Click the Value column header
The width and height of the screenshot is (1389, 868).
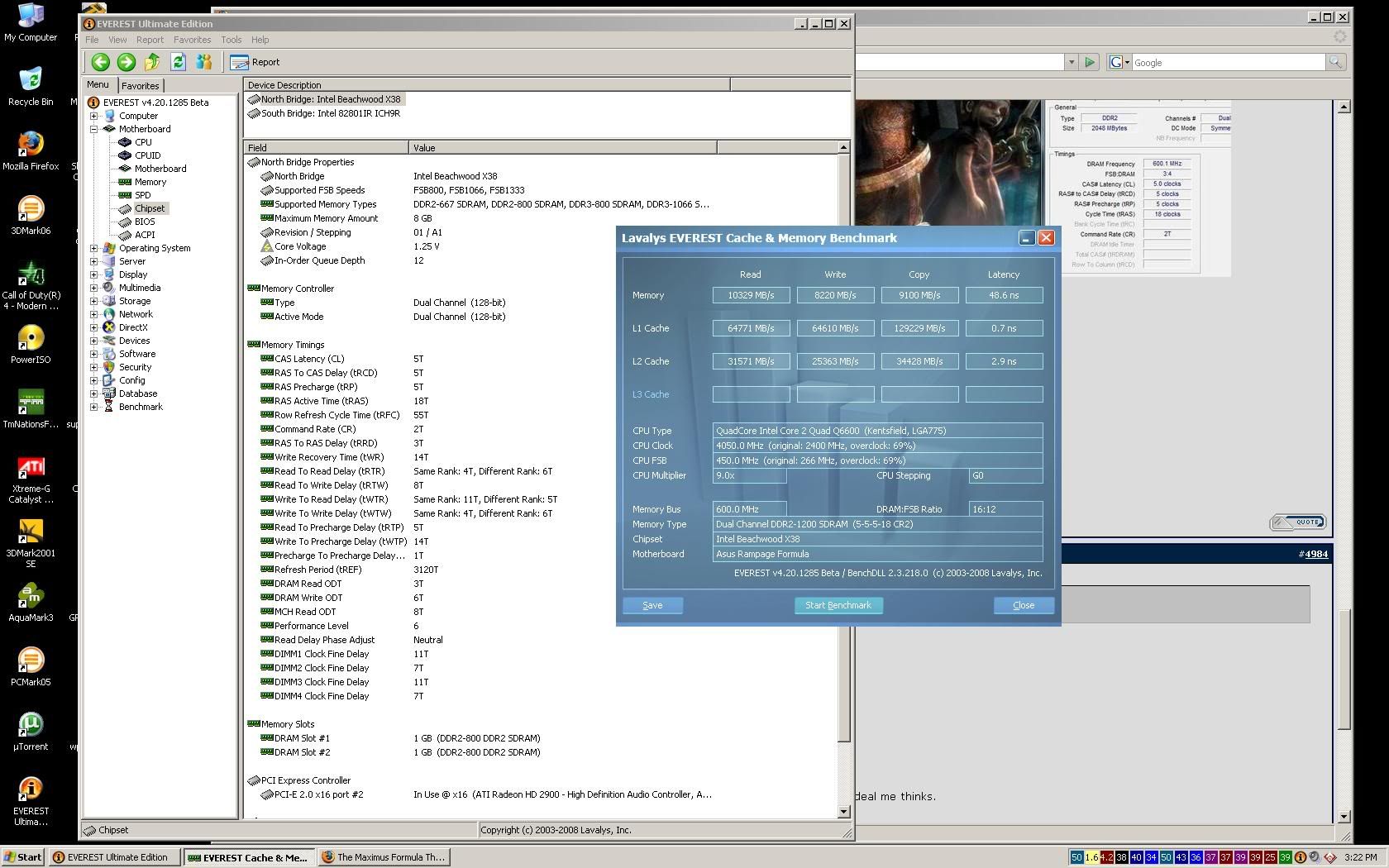[563, 147]
